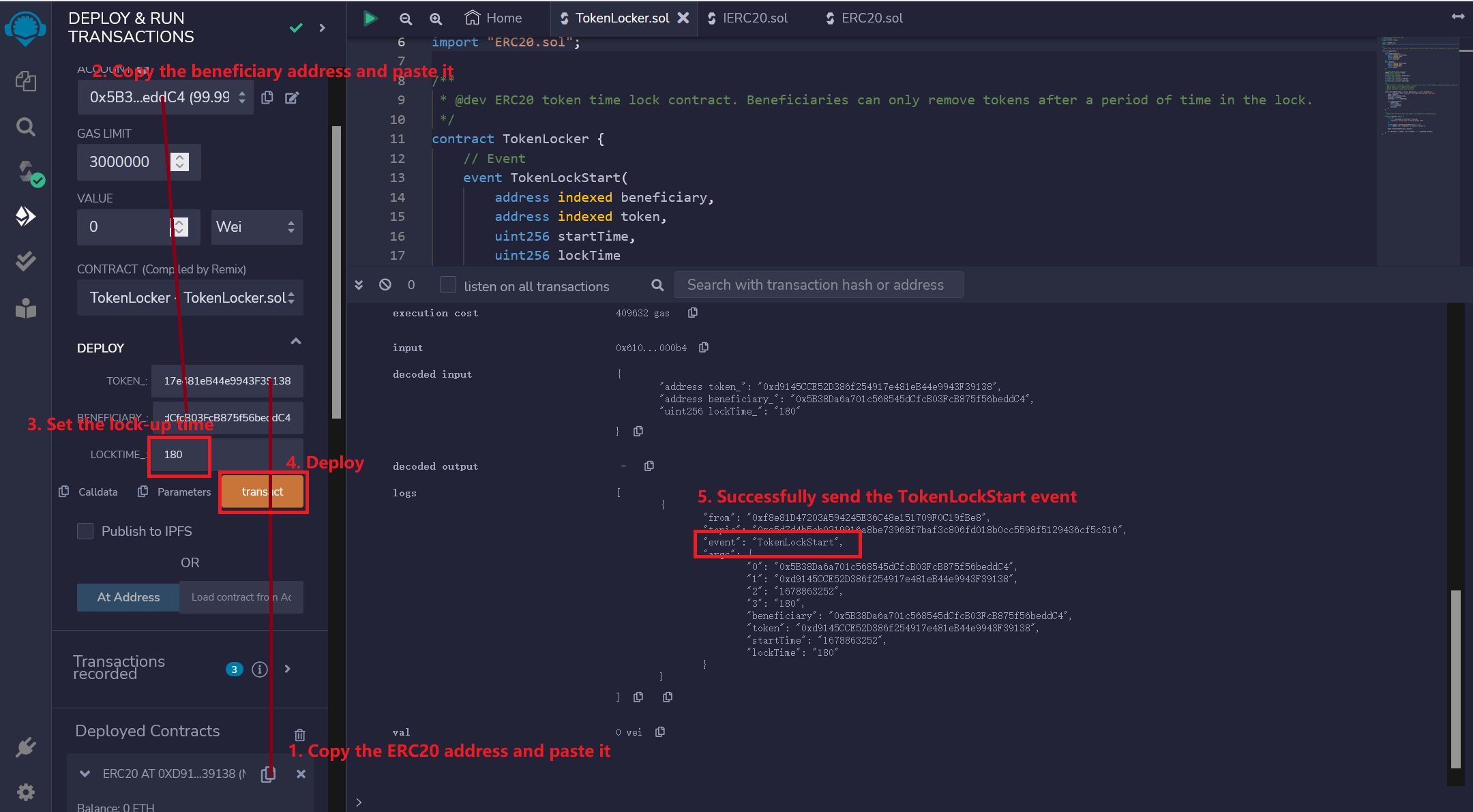The image size is (1473, 812).
Task: Open Deploy & Run sidebar icon
Action: point(26,217)
